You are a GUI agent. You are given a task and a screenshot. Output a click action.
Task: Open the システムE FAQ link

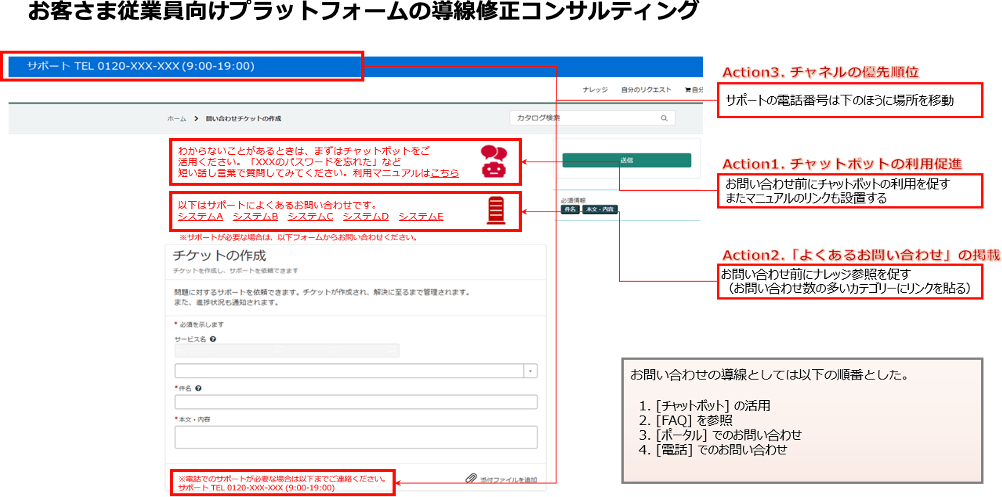[420, 217]
